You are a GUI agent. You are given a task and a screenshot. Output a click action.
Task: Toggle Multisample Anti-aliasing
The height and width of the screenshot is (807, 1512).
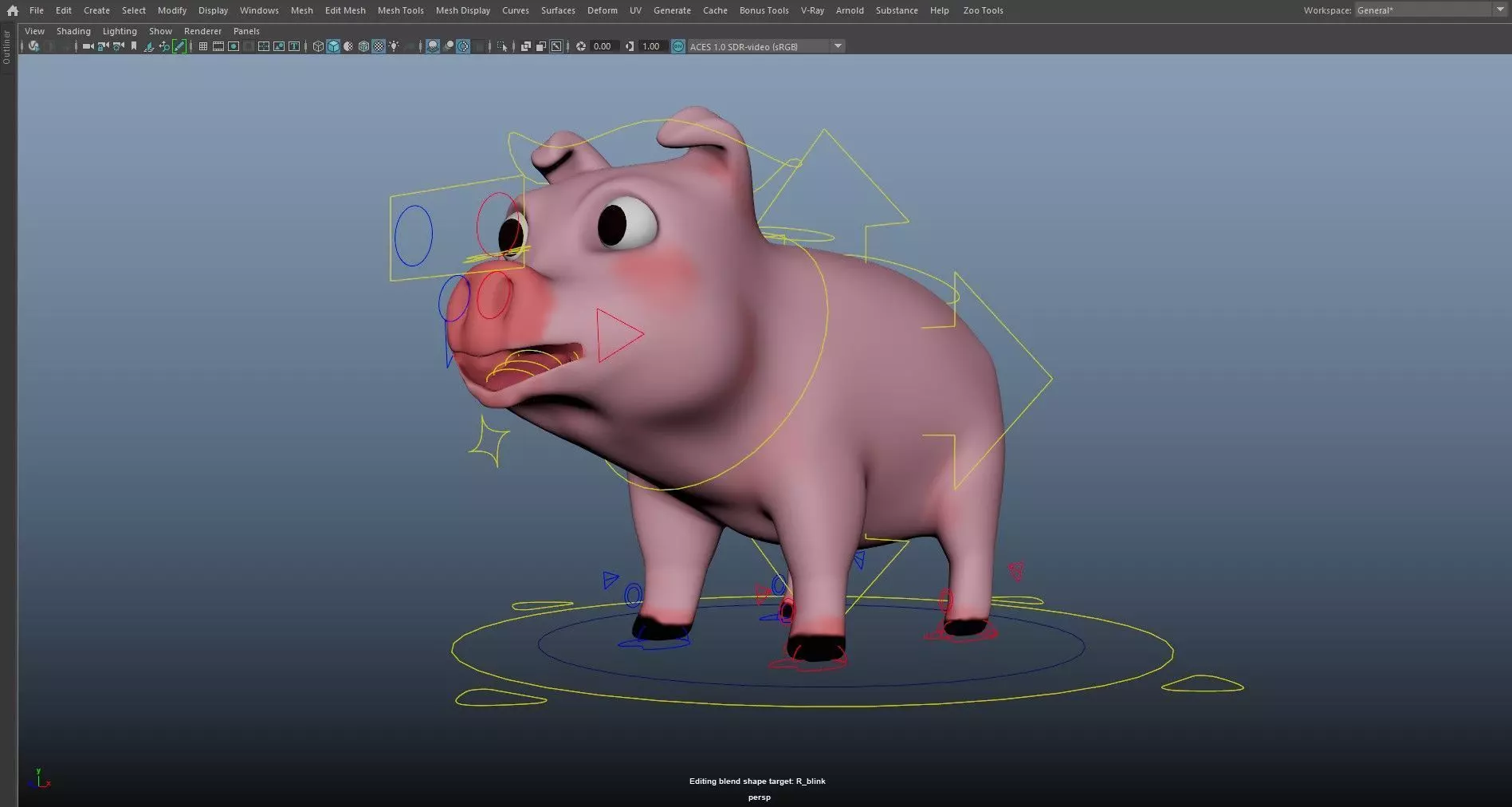463,46
